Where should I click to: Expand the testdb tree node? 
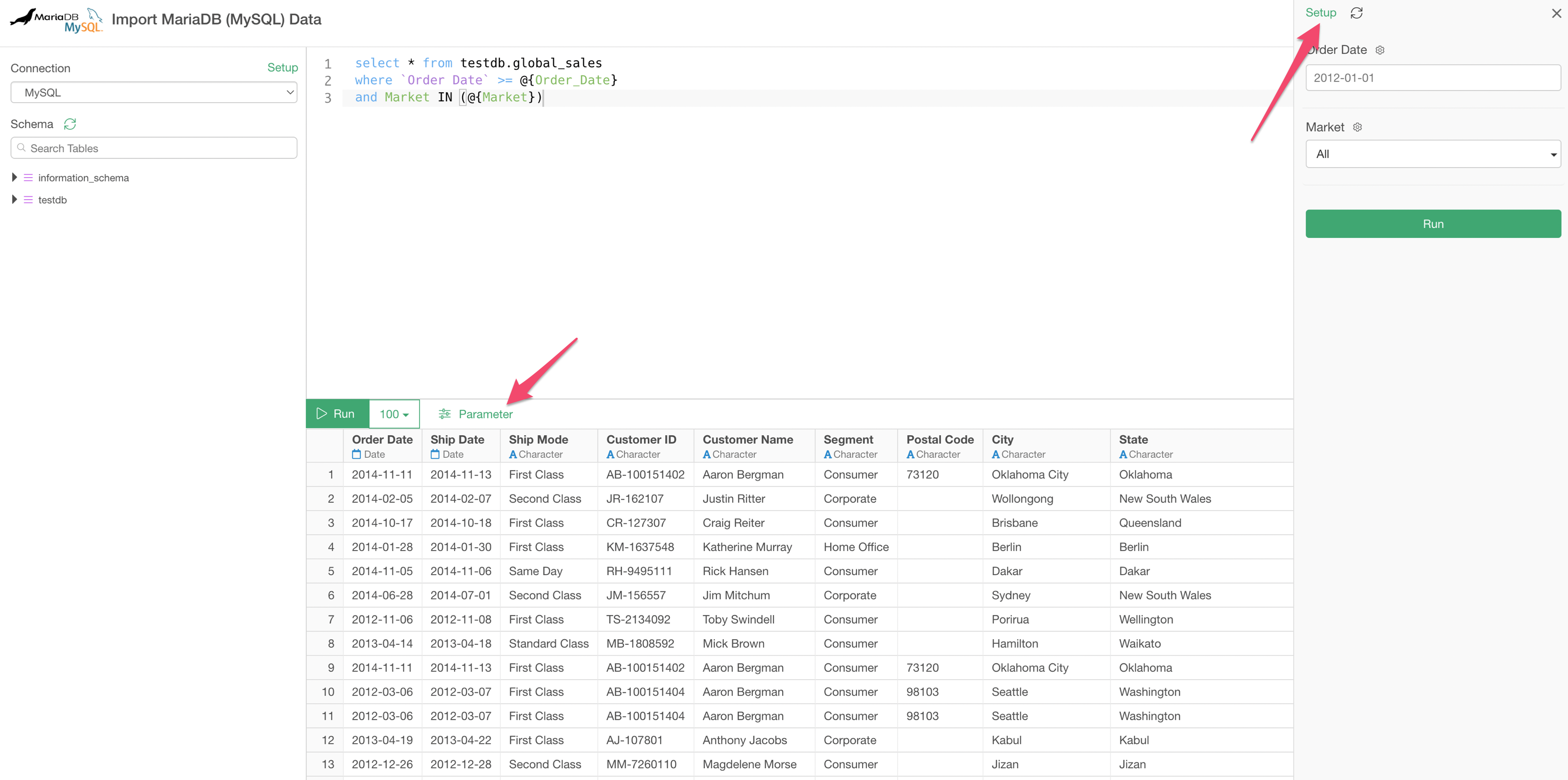(15, 200)
